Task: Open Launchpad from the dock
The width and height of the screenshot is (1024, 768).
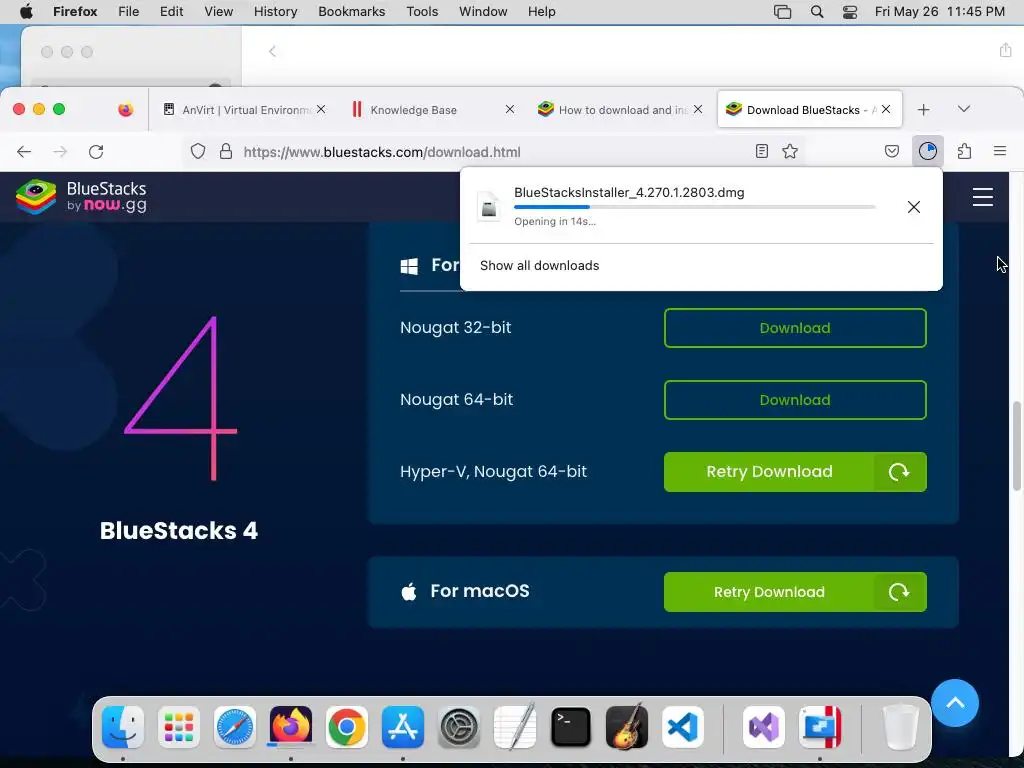Action: tap(179, 727)
